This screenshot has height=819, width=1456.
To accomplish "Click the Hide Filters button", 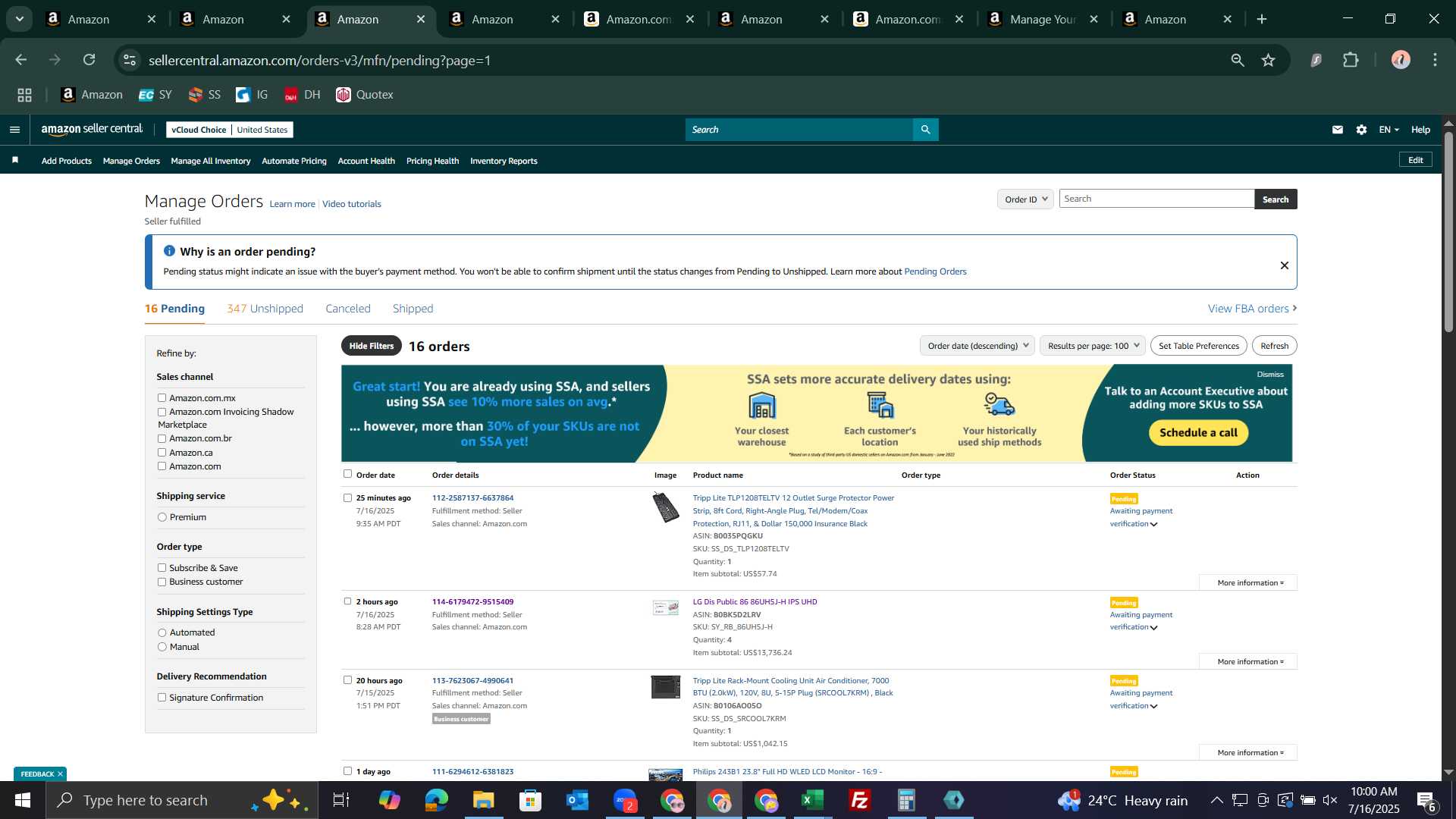I will point(372,346).
